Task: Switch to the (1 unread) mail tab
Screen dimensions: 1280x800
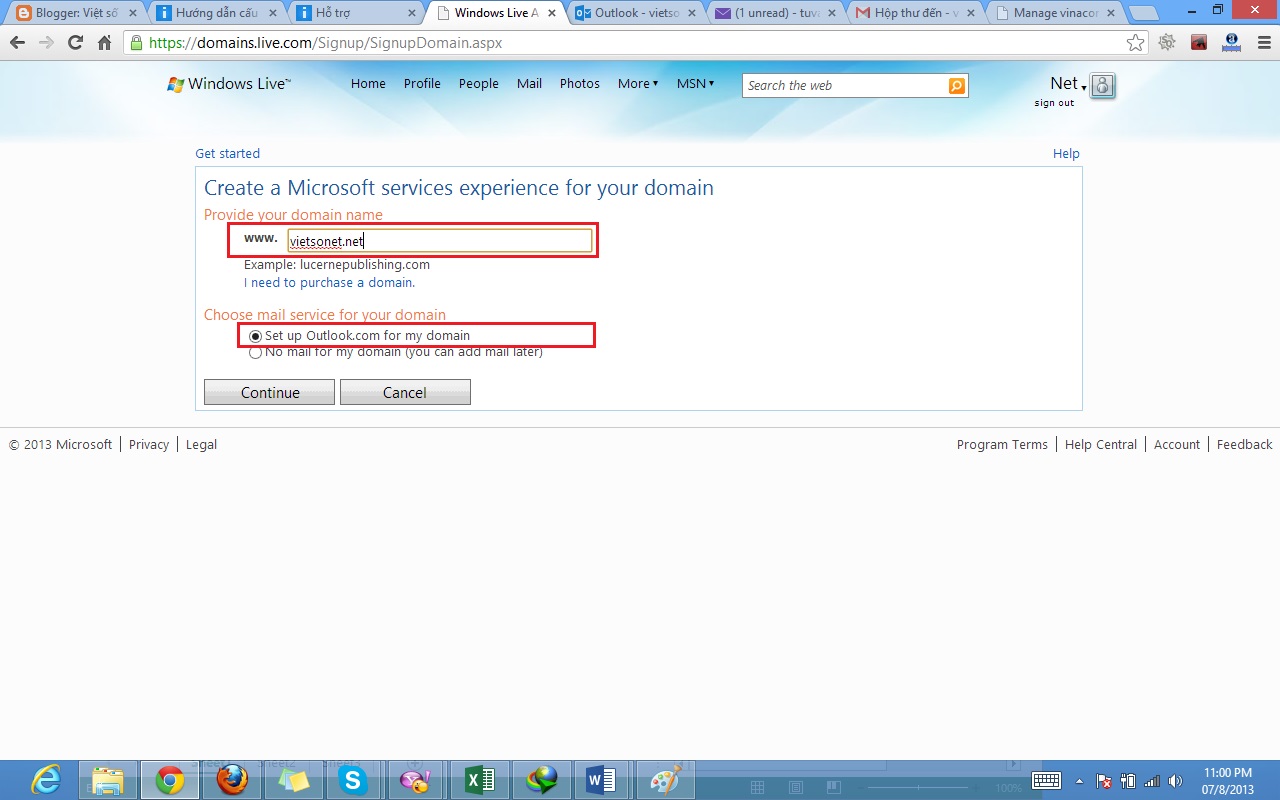Action: pos(775,14)
